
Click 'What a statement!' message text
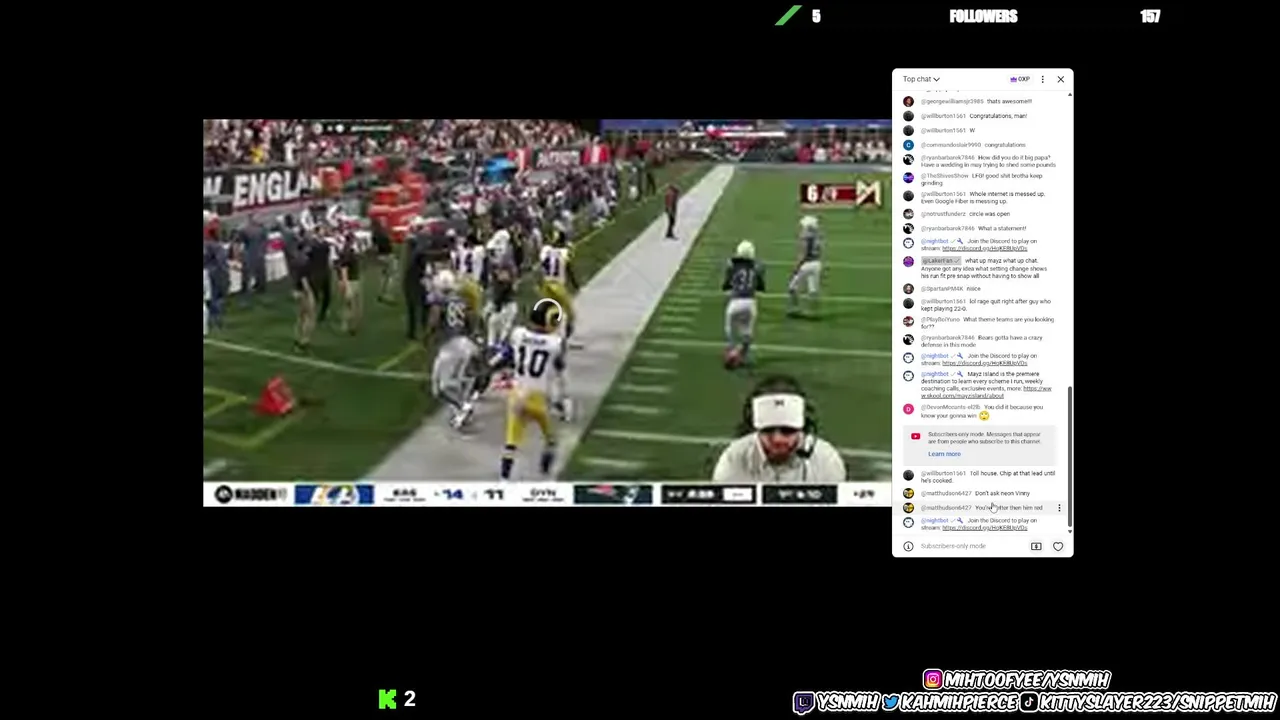pyautogui.click(x=1002, y=228)
